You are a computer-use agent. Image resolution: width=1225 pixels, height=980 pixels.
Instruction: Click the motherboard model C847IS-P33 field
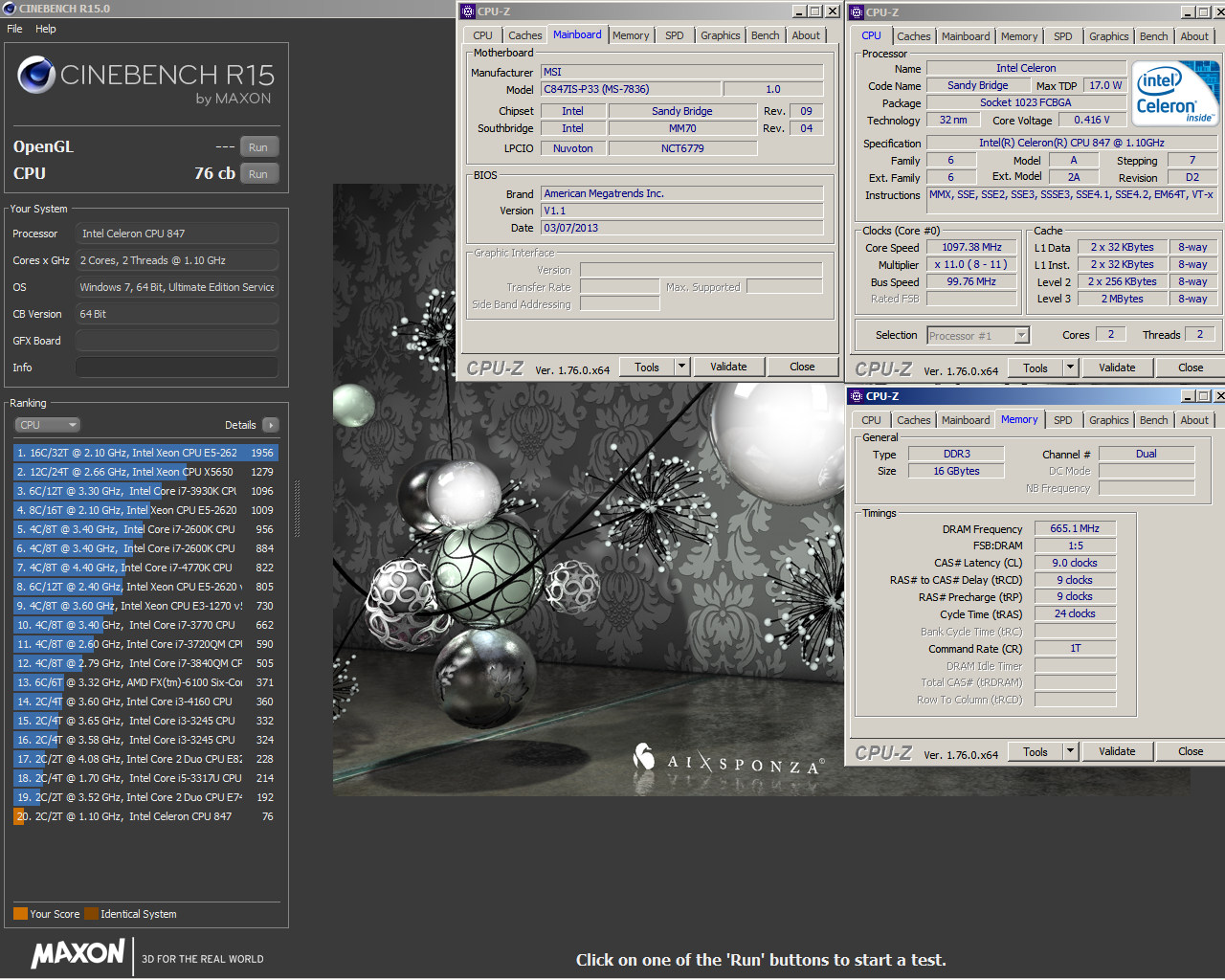pos(631,89)
